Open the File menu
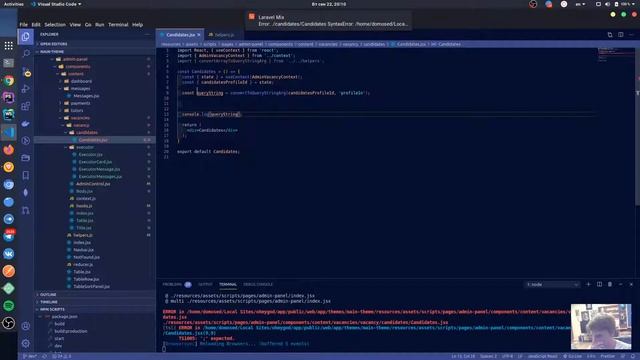This screenshot has height=360, width=640. click(x=24, y=25)
